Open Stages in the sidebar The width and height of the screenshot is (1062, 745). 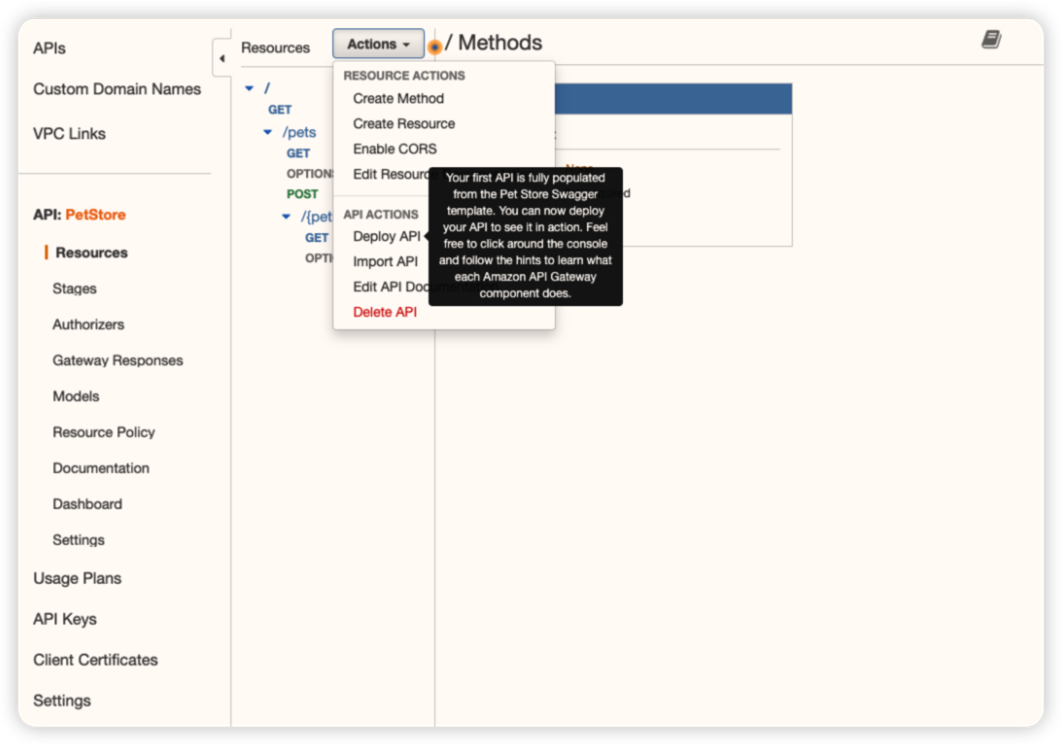(x=74, y=288)
